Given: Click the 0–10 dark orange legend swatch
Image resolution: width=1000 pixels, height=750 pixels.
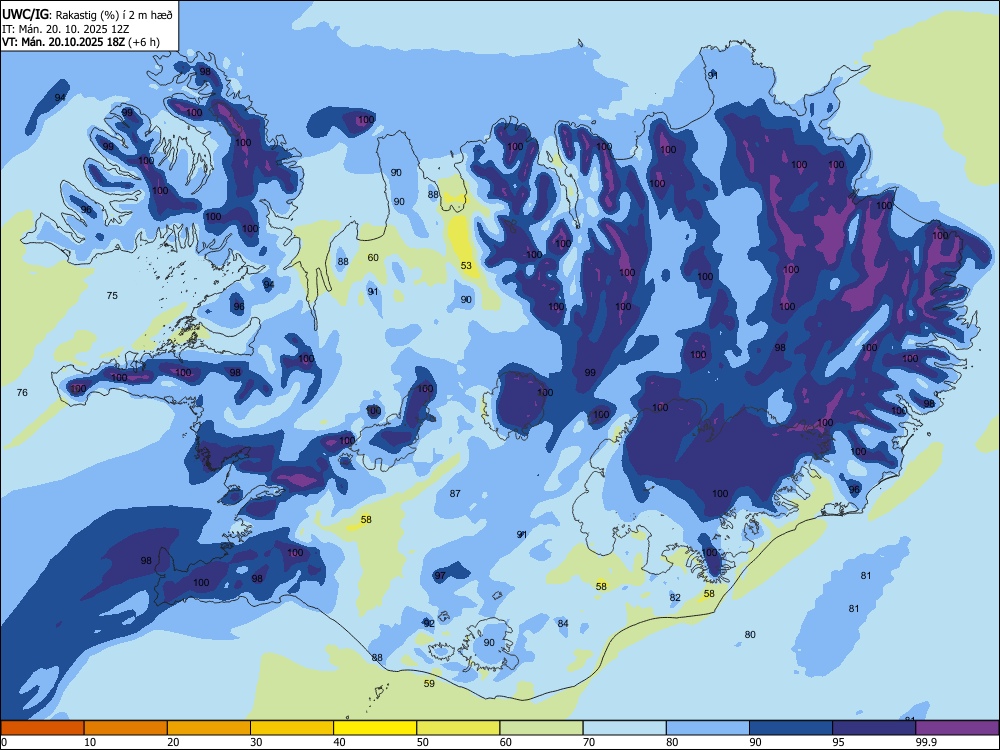Looking at the screenshot, I should coord(43,728).
